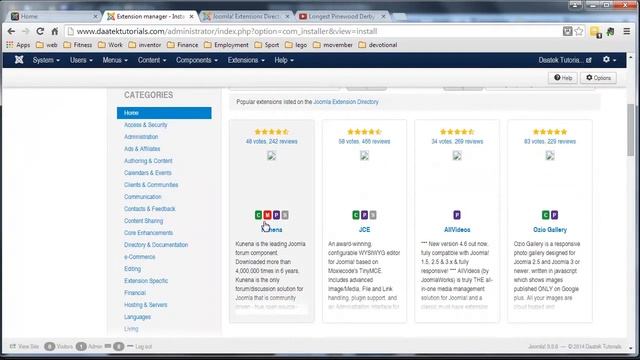Click the purple P badge on AllVideos card

pos(457,215)
